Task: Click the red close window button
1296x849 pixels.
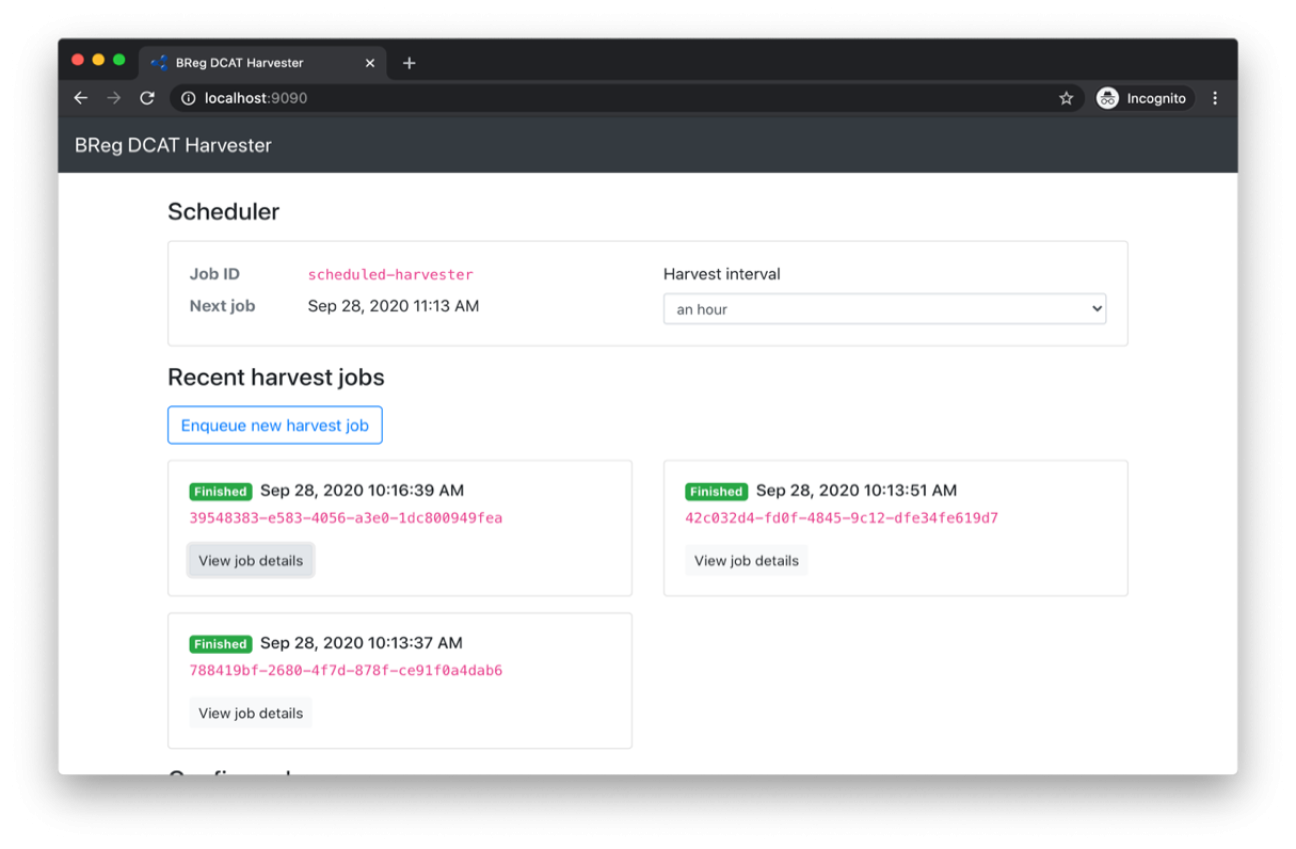Action: coord(78,60)
